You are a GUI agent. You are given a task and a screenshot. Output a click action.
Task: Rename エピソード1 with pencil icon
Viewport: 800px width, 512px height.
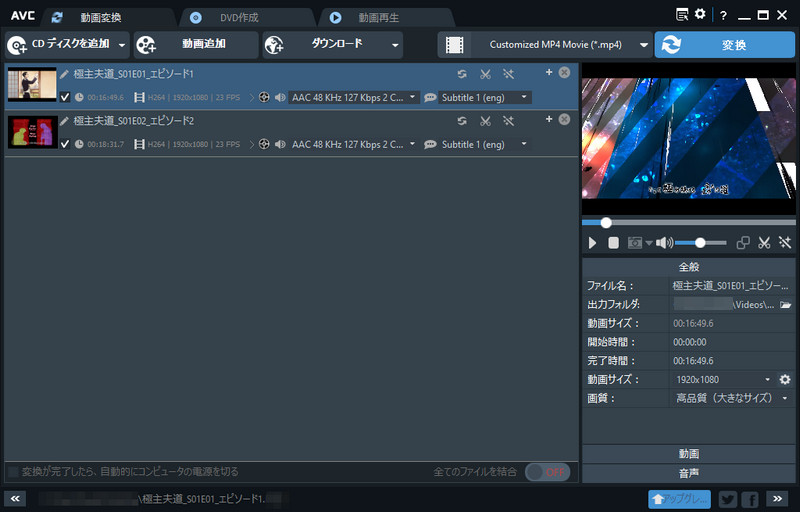click(x=64, y=74)
